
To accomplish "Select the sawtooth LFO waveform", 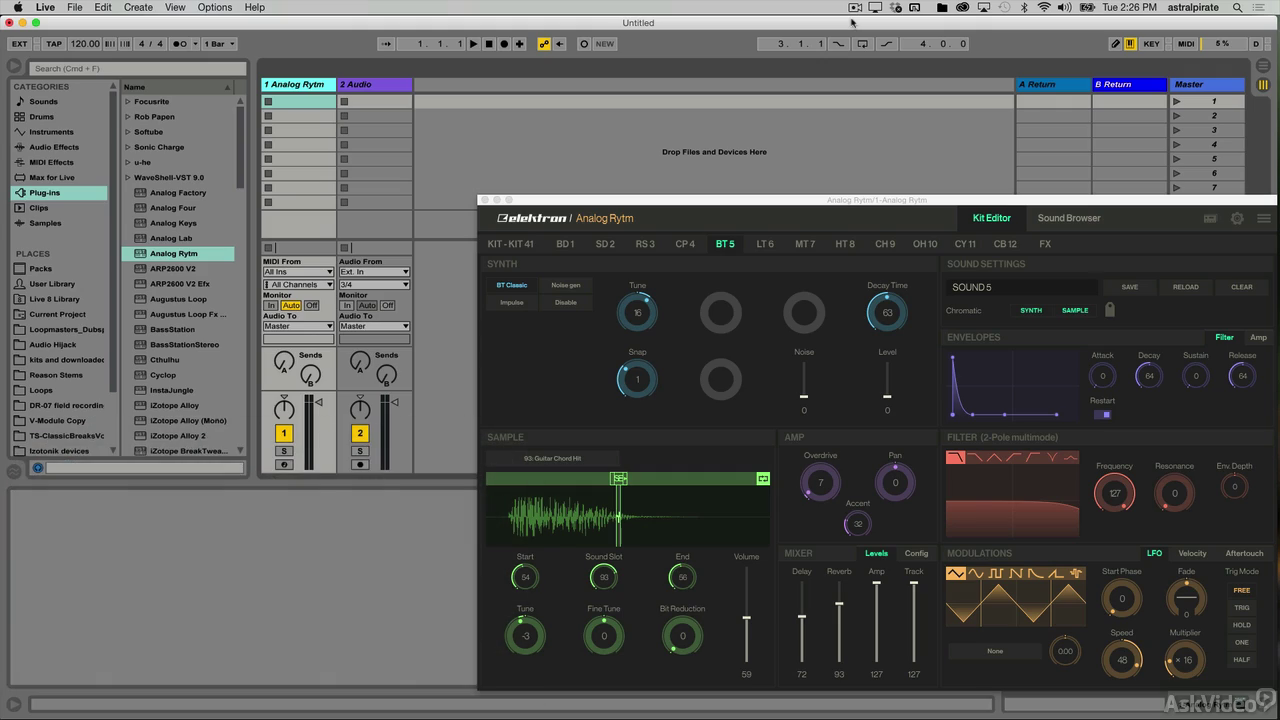I will pyautogui.click(x=1016, y=573).
